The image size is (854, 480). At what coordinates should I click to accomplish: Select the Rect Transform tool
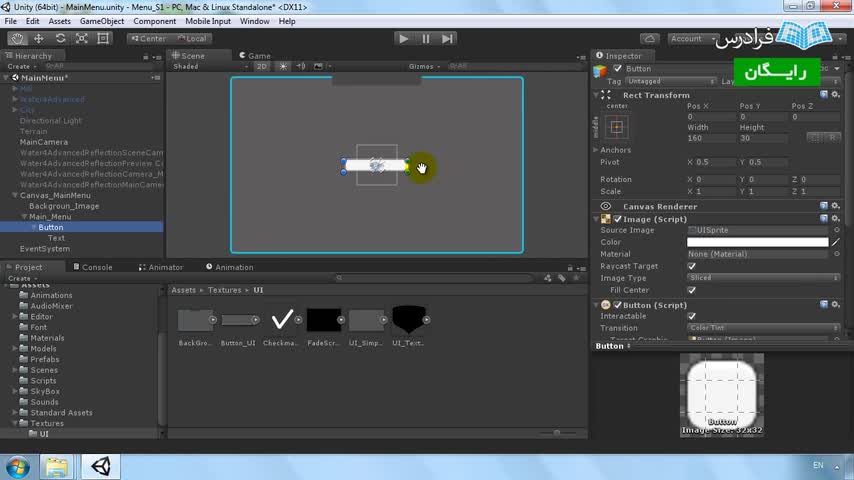pos(103,39)
